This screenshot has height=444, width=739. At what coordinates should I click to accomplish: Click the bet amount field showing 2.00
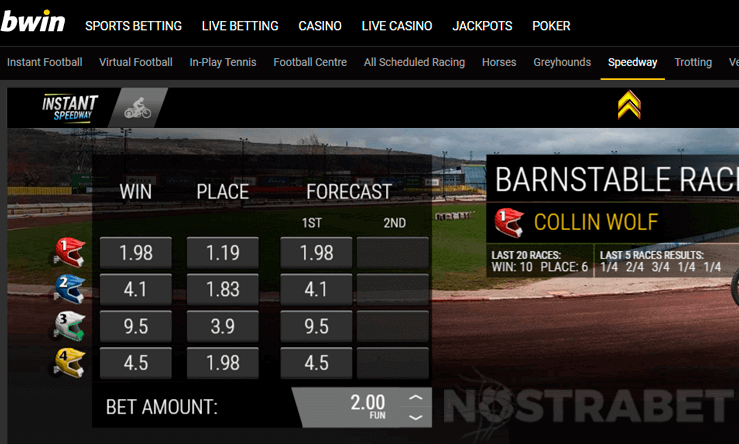point(362,407)
